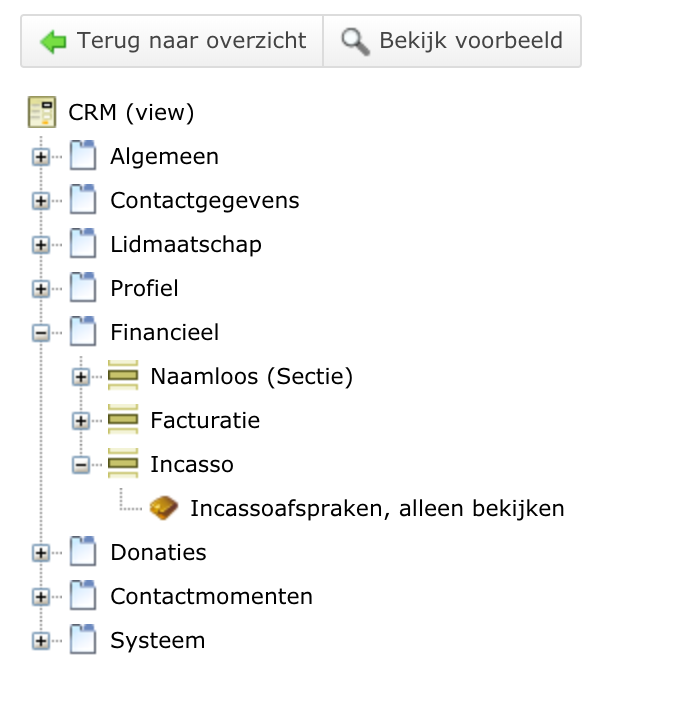Select the Contactmomenten tree item
Screen dimensions: 698x704
click(x=211, y=596)
